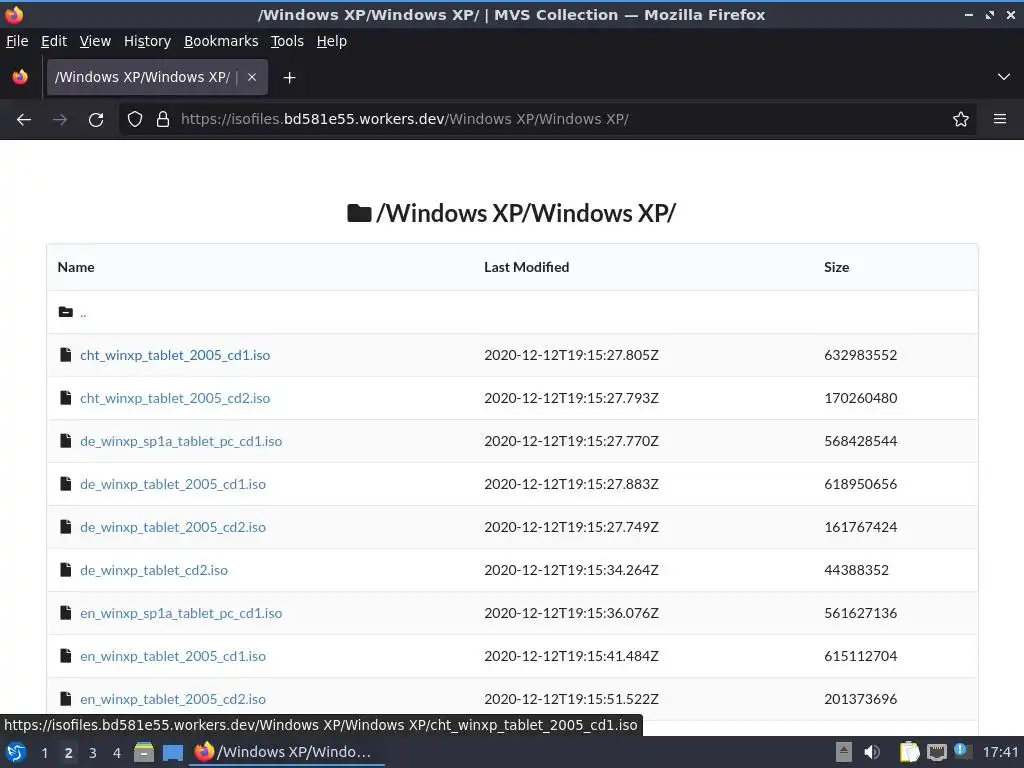
Task: Click file icon beside de_winxp_tablet_cd2.iso
Action: pyautogui.click(x=65, y=570)
